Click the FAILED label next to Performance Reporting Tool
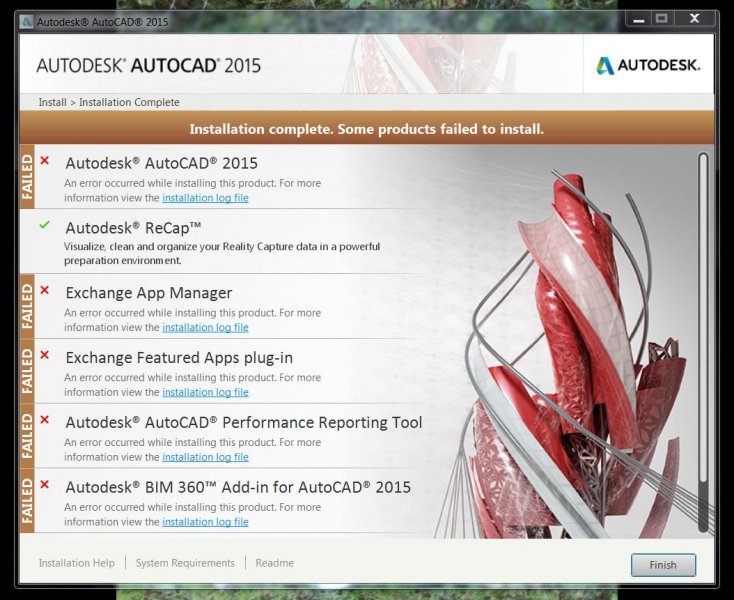 tap(27, 436)
